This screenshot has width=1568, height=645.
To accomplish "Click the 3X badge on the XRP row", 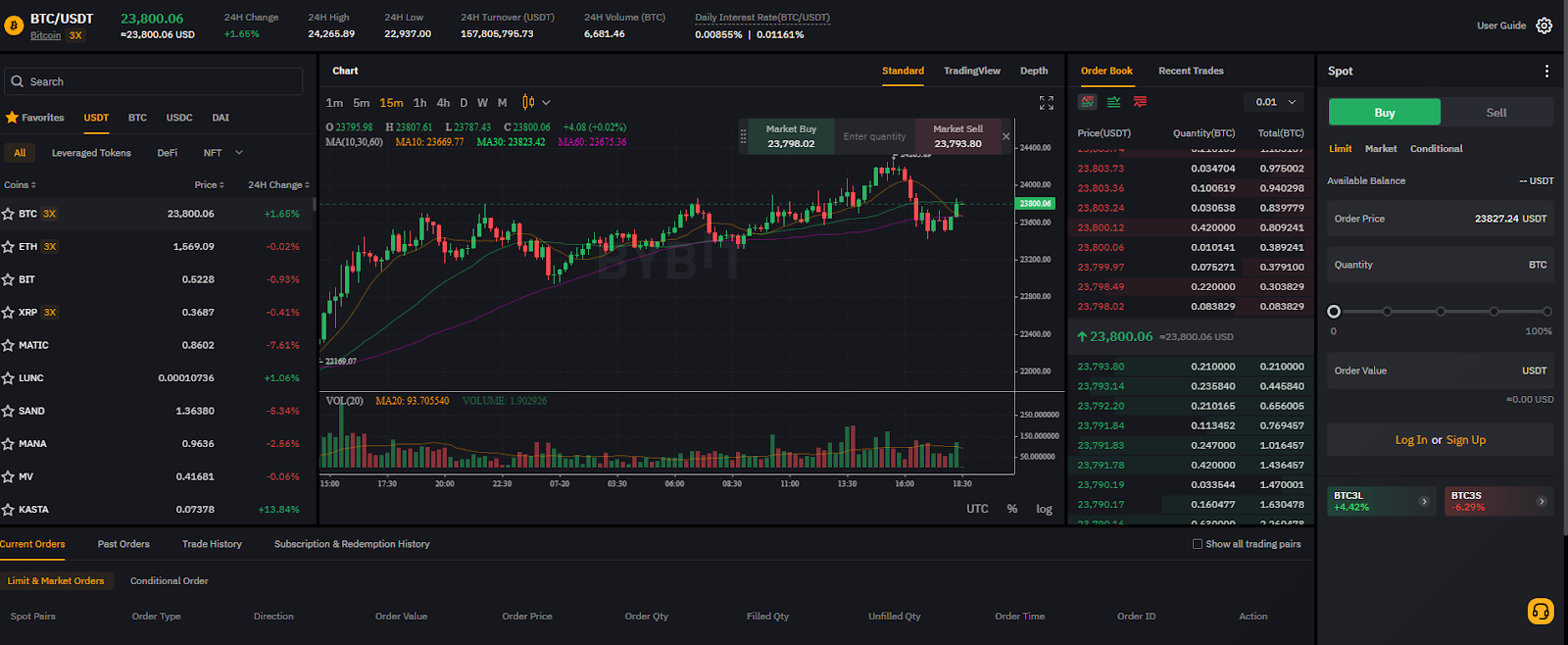I will point(50,313).
